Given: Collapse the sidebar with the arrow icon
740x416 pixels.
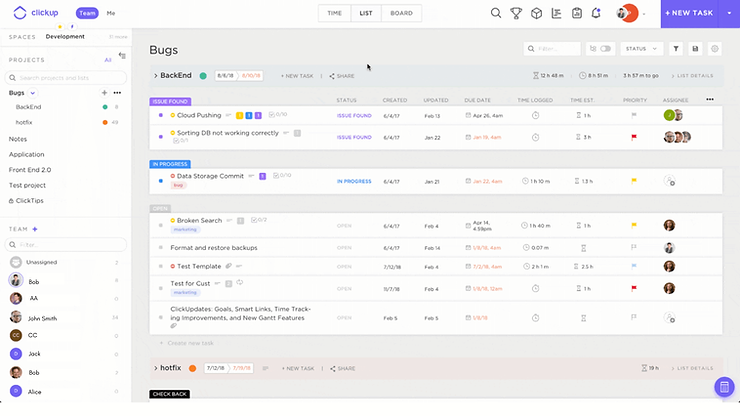Looking at the screenshot, I should pyautogui.click(x=122, y=56).
